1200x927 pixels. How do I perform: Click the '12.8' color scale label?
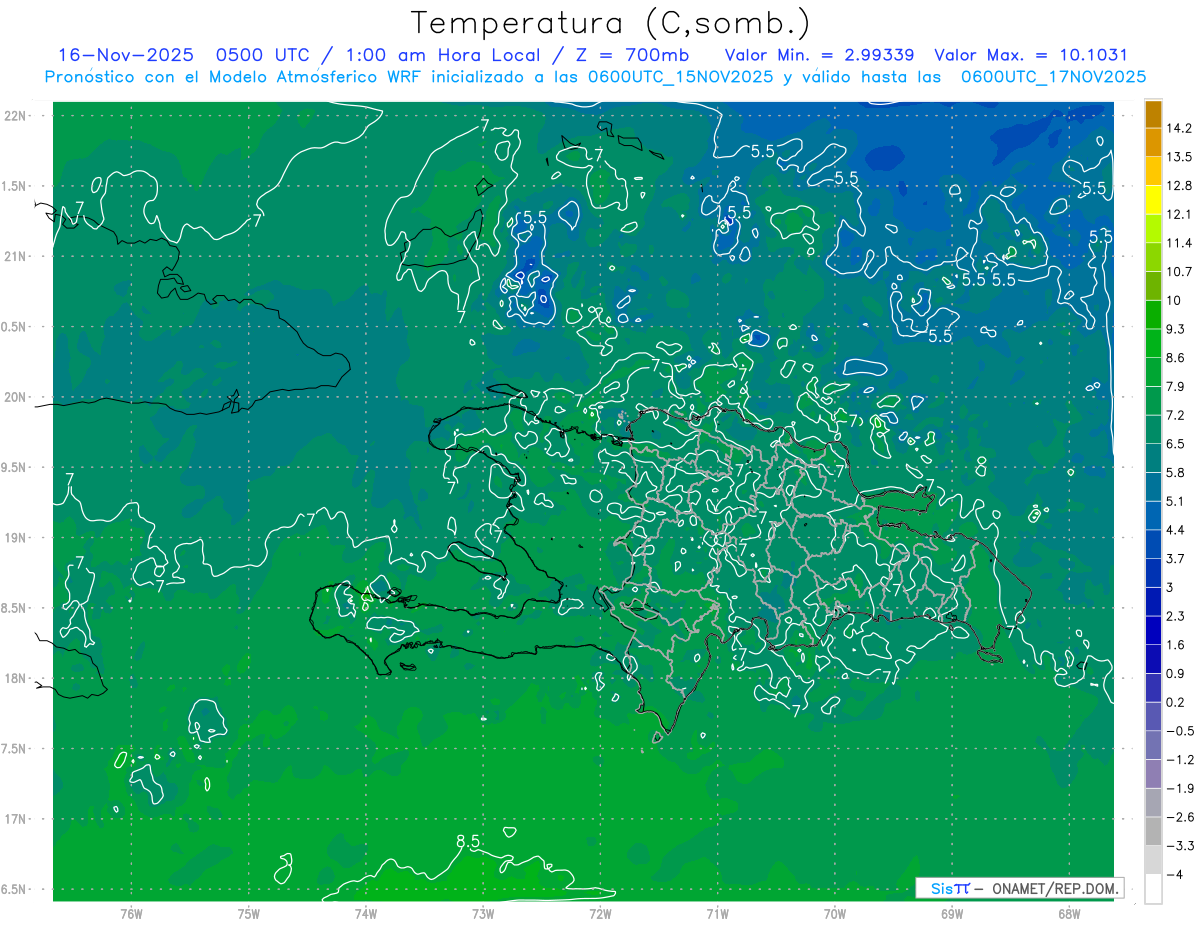tap(1180, 185)
